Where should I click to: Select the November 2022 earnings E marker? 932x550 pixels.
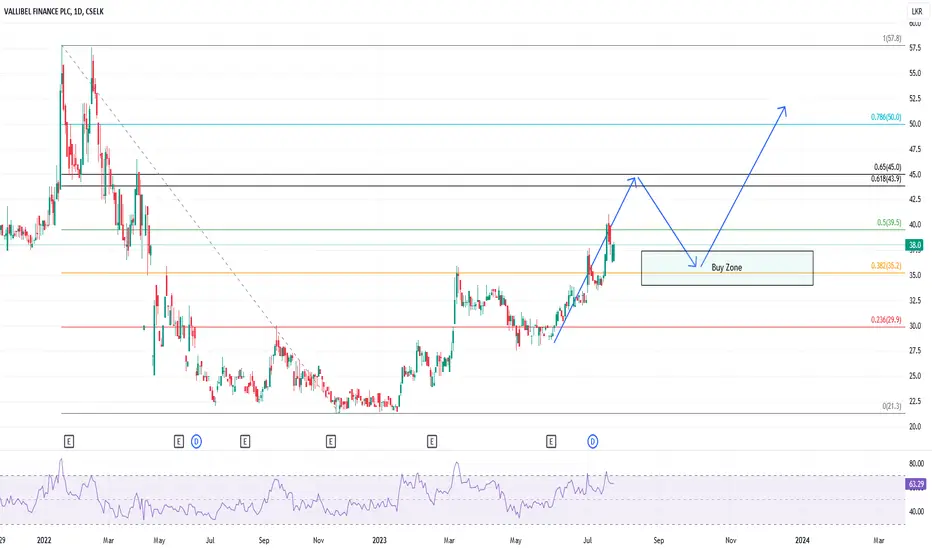pos(330,441)
